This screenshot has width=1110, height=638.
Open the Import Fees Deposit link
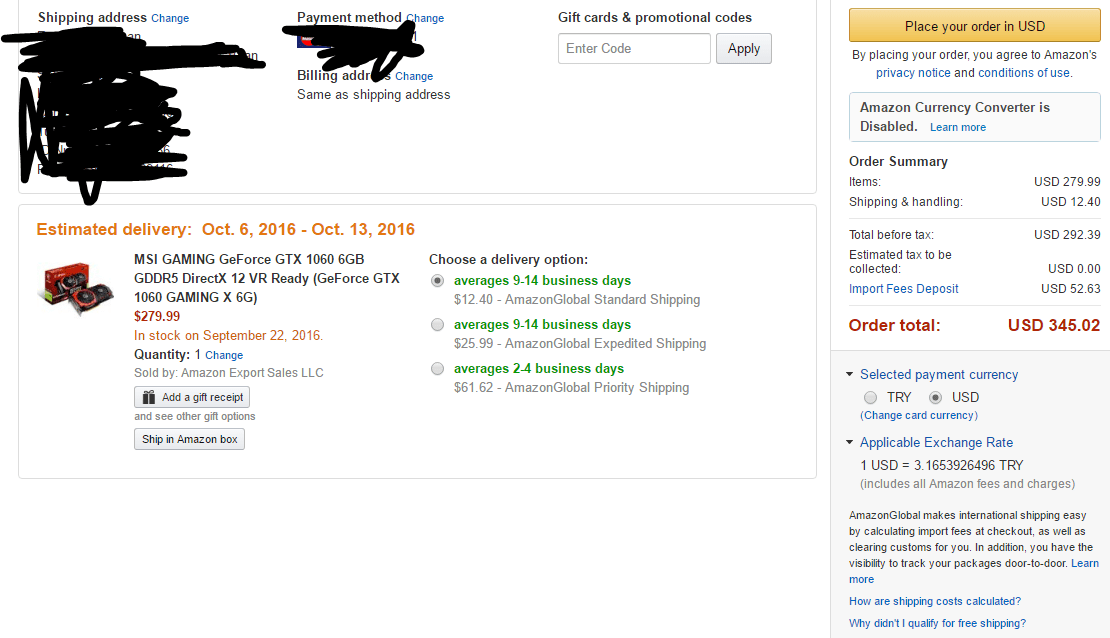903,289
